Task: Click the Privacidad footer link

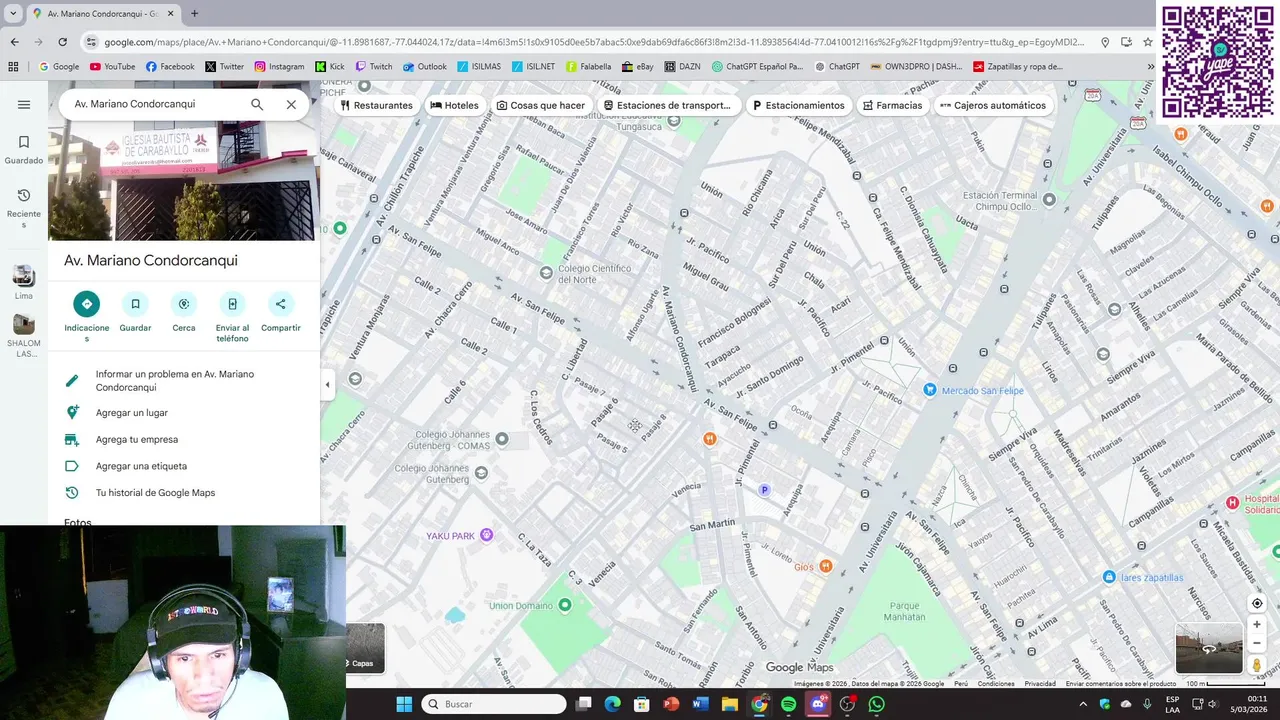Action: point(1040,684)
